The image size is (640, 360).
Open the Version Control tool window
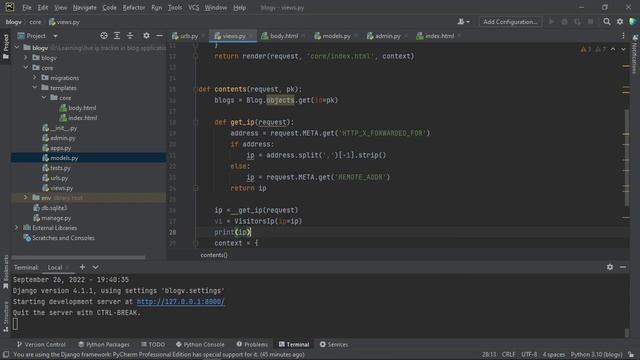pos(41,344)
